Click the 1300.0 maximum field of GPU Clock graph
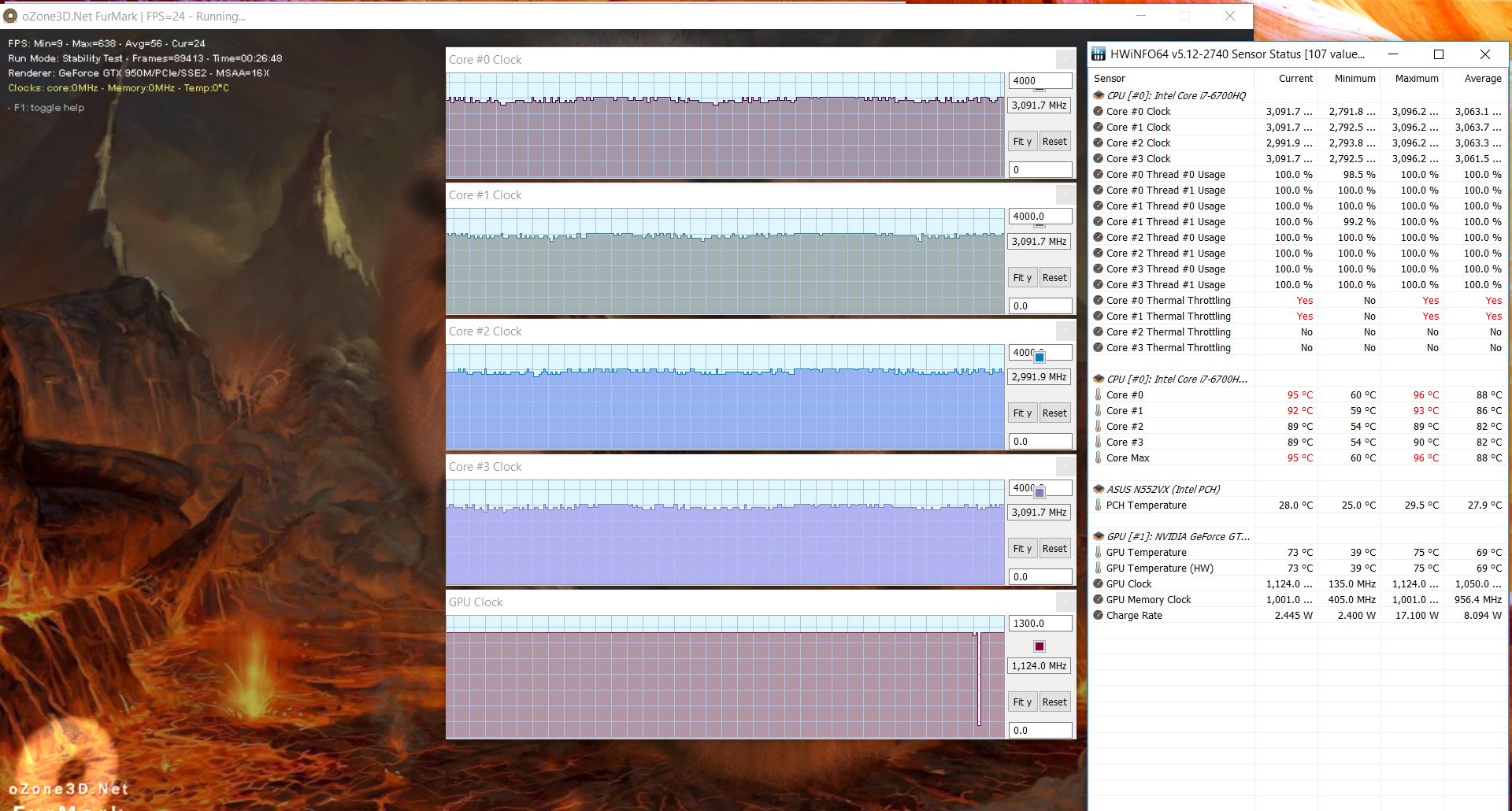Image resolution: width=1512 pixels, height=811 pixels. (x=1040, y=624)
